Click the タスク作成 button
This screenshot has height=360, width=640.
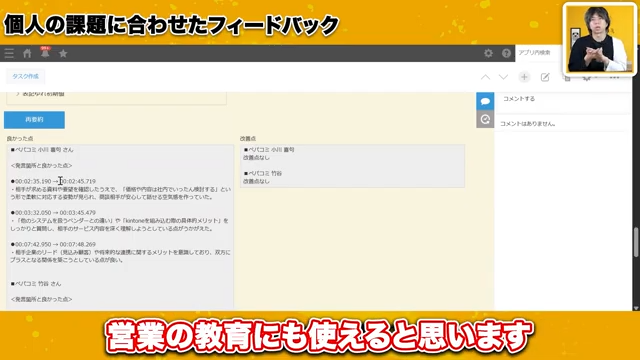25,76
